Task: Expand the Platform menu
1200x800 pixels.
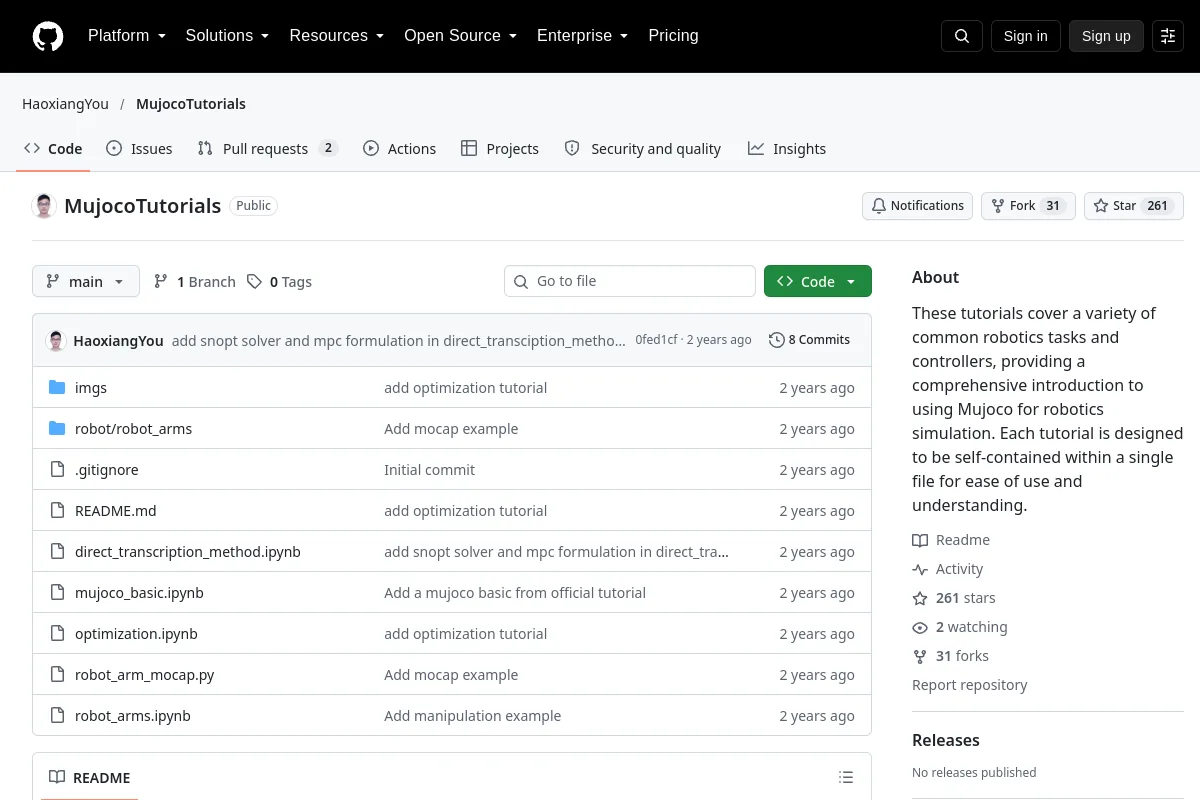Action: pos(127,36)
